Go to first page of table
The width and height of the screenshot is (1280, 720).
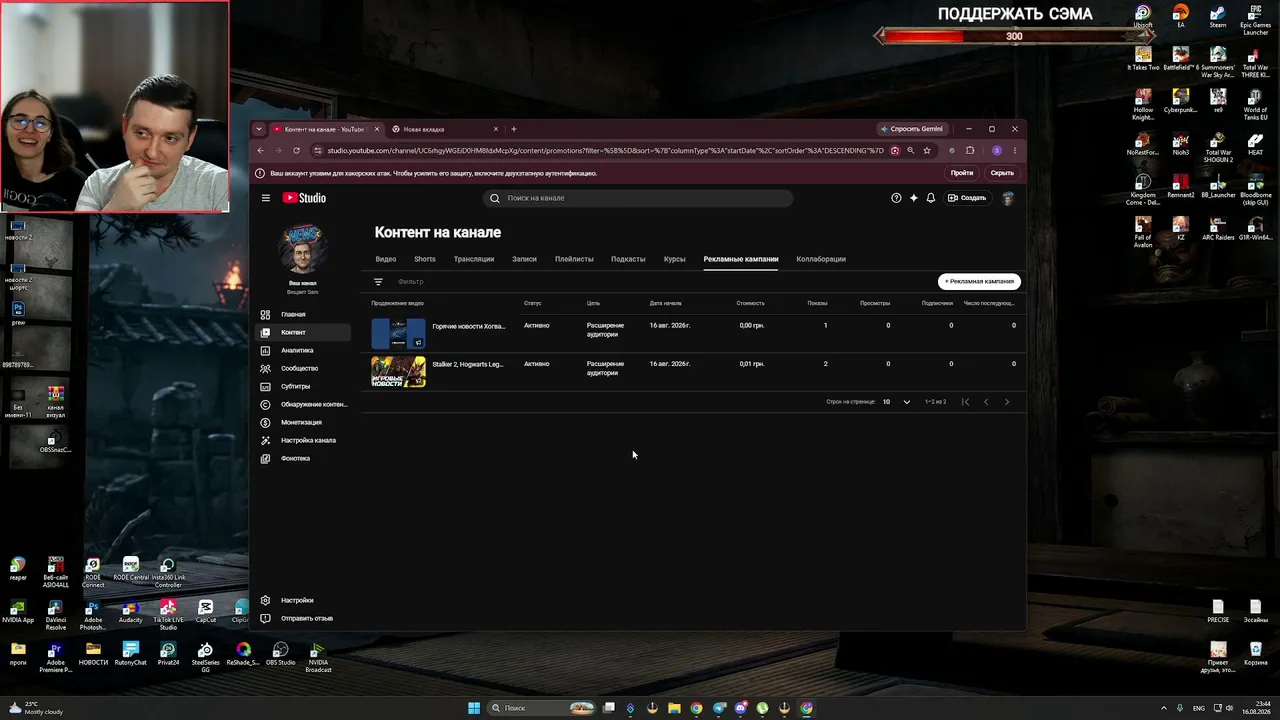965,402
